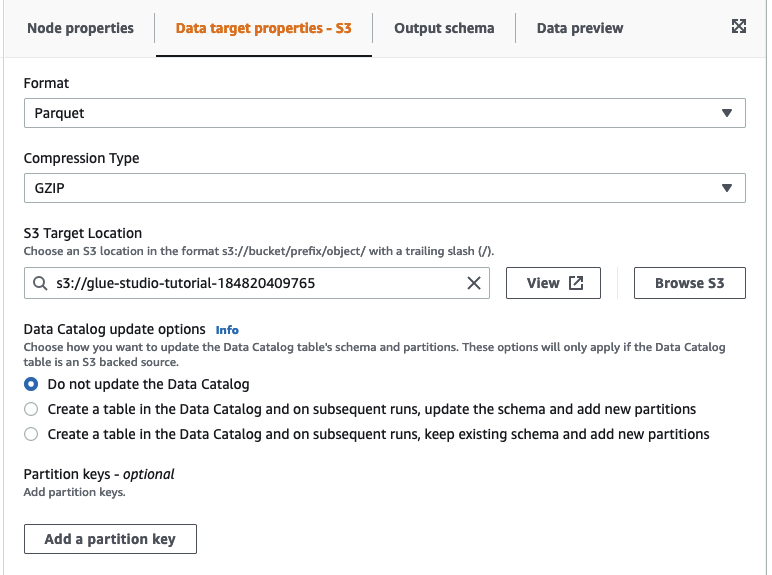Screen dimensions: 772x575
Task: Switch to the Node properties tab
Action: click(x=80, y=28)
